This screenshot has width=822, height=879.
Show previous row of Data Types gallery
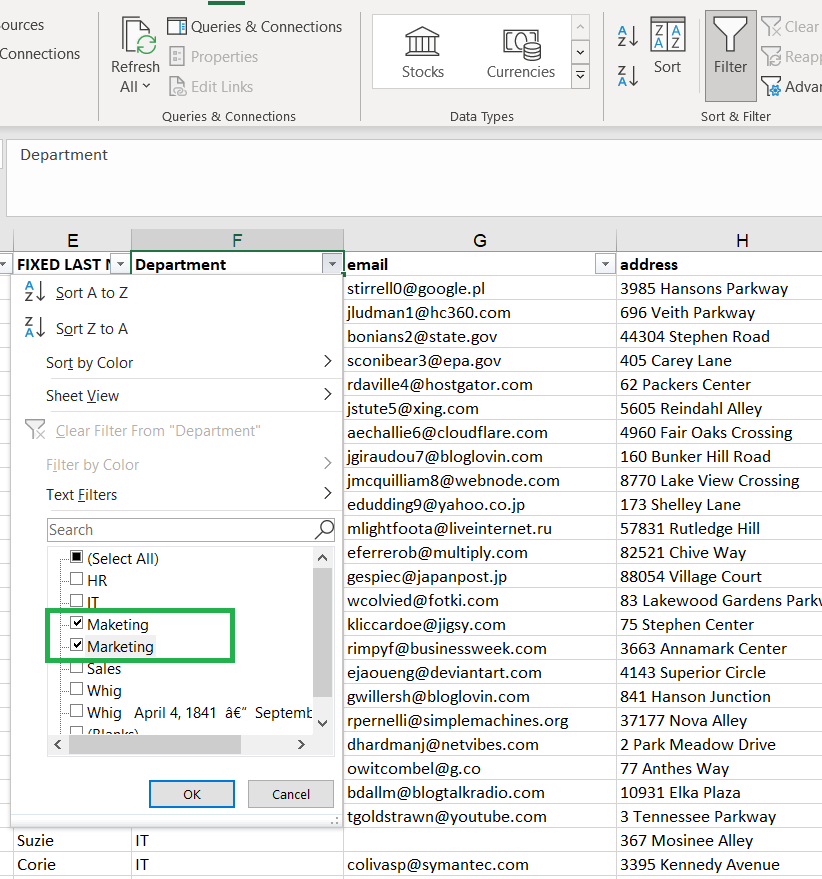tap(580, 27)
